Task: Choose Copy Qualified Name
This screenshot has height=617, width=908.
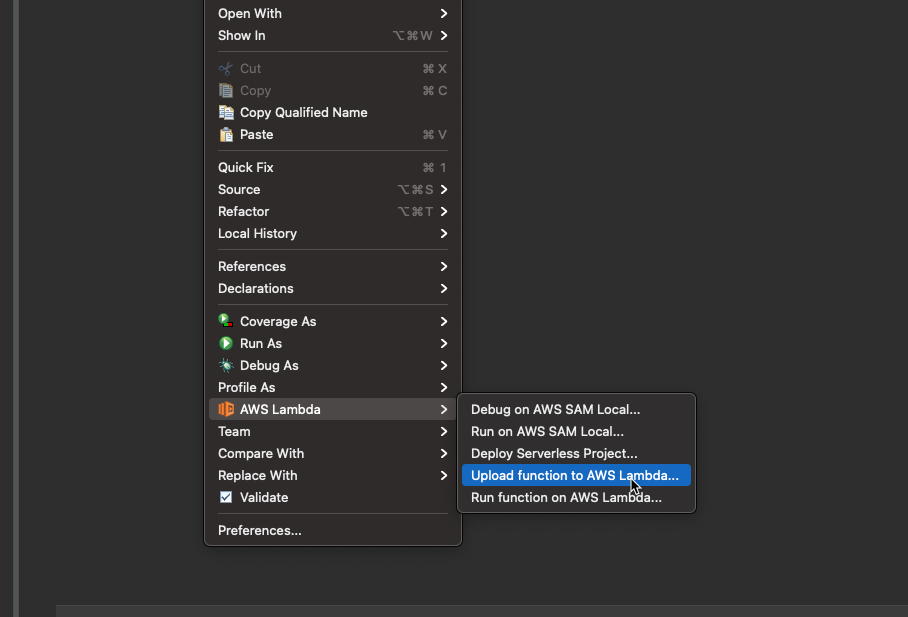Action: (x=333, y=112)
